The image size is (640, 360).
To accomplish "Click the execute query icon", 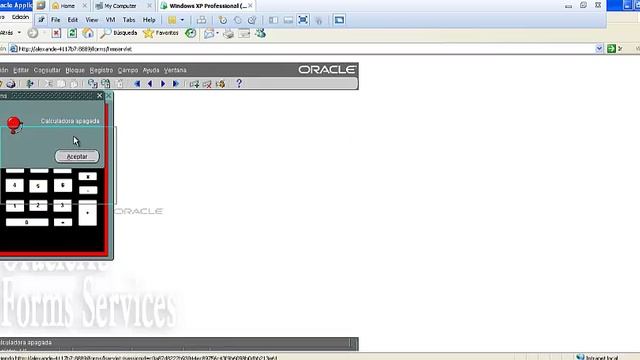I will coord(106,84).
